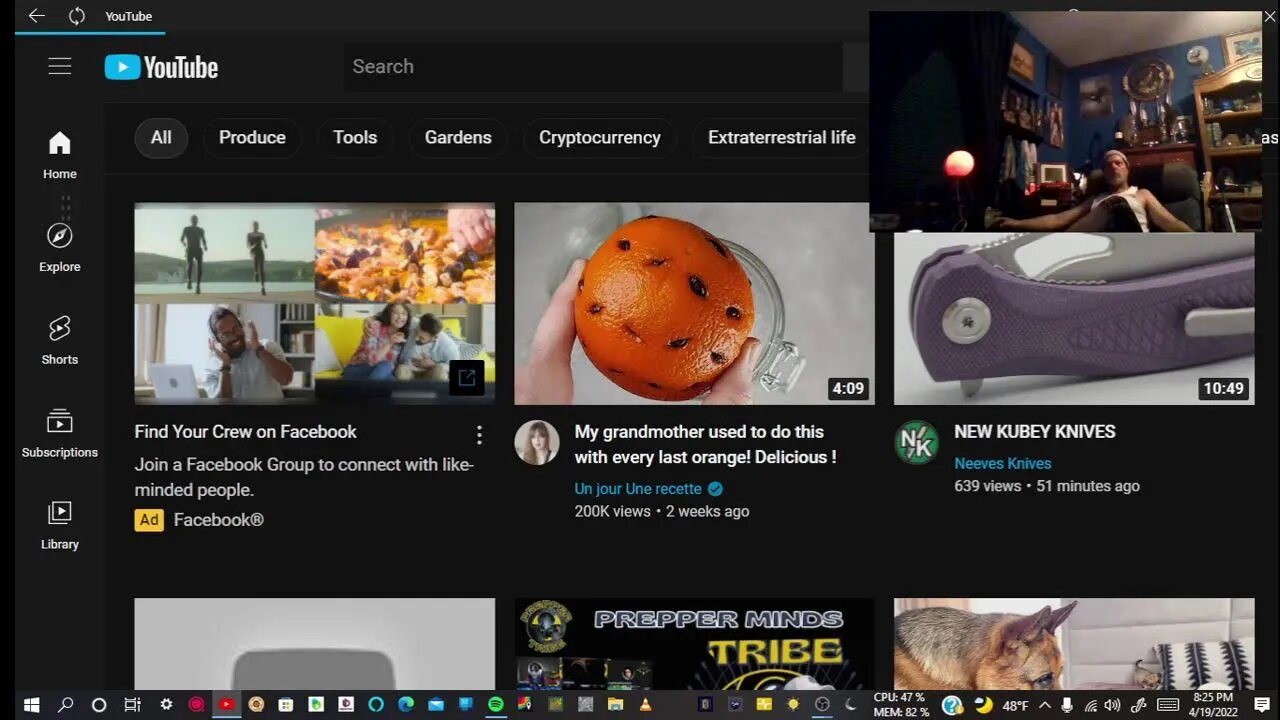Visit Un jour Une recette channel link
Image resolution: width=1280 pixels, height=720 pixels.
click(x=638, y=489)
